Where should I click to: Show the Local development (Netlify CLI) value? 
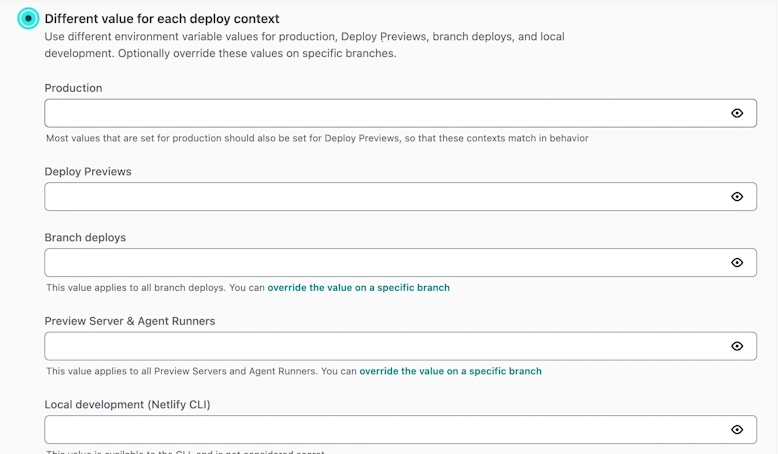click(x=737, y=429)
